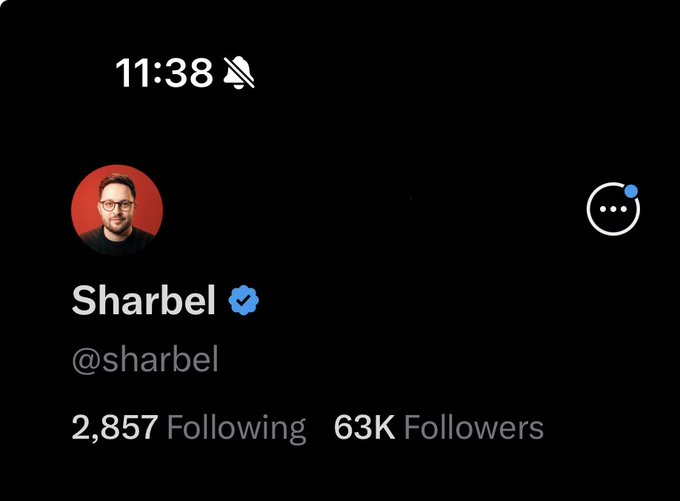Open Sharbel's round profile photo

[117, 210]
